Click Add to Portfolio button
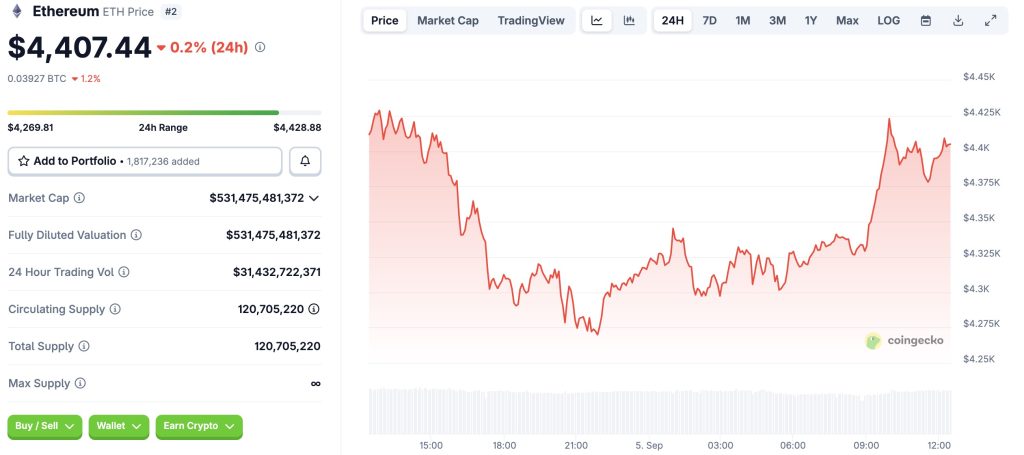 click(145, 161)
